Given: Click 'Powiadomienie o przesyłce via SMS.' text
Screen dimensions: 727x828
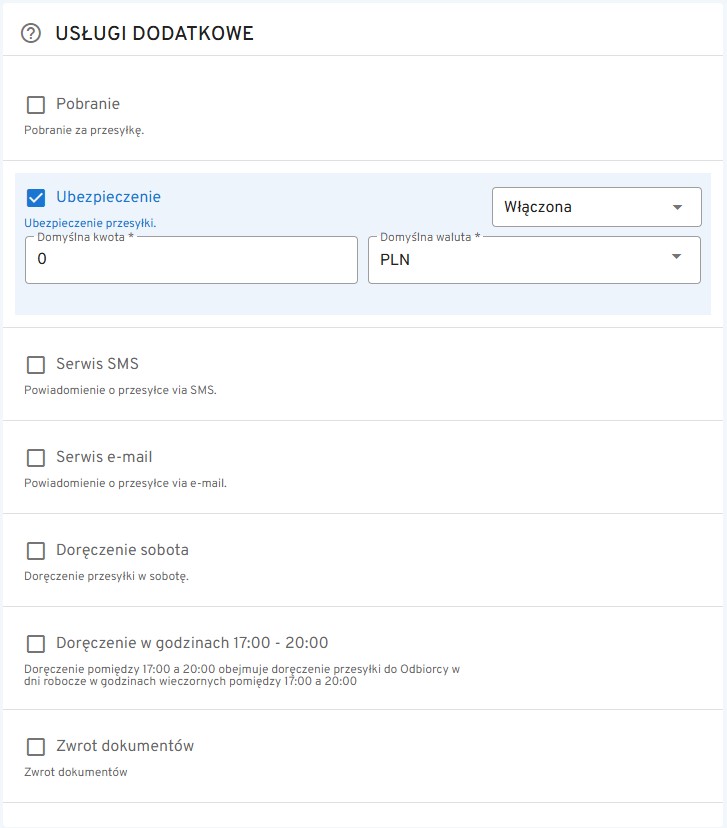Looking at the screenshot, I should coord(120,389).
